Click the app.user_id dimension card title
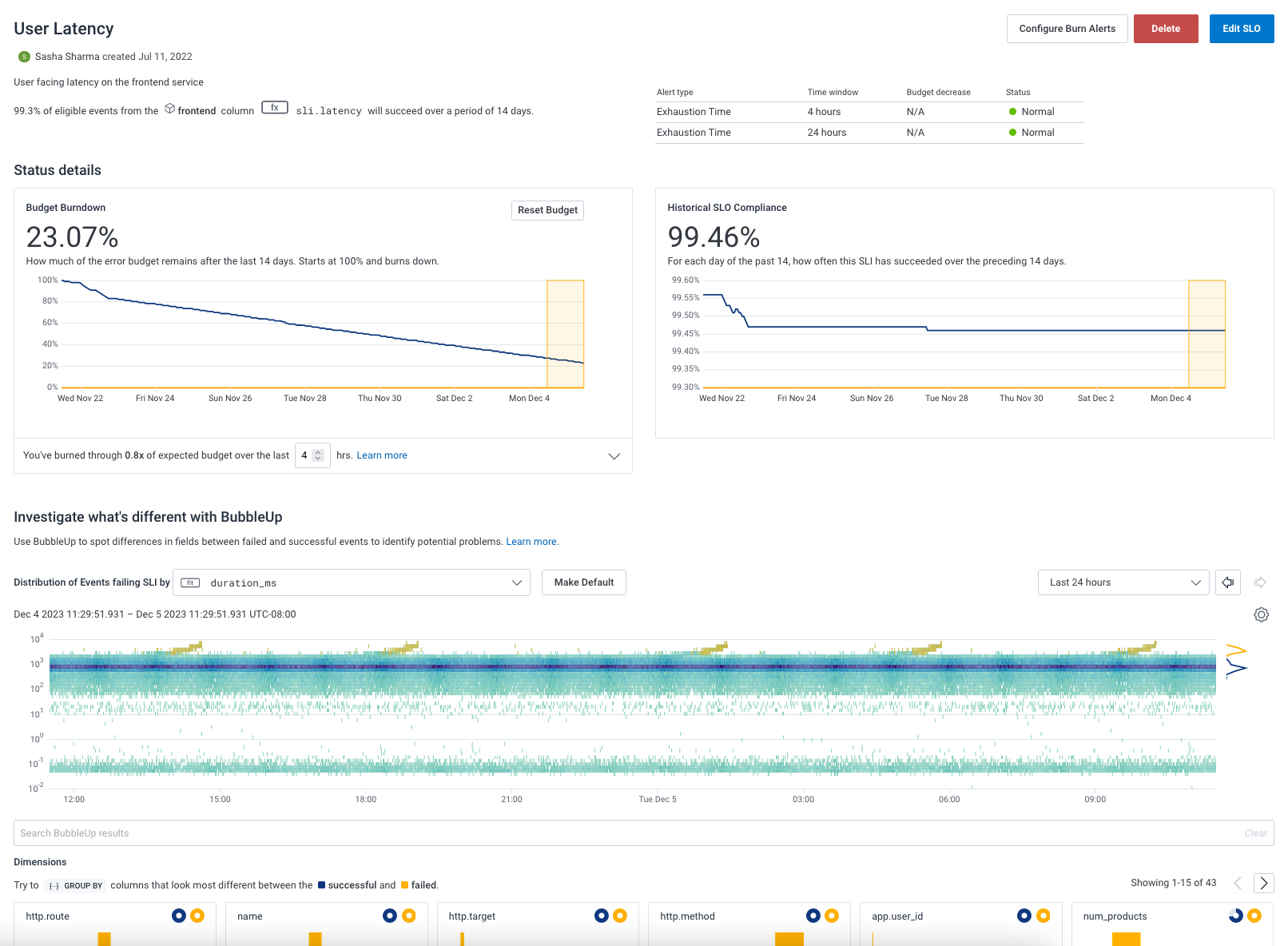Viewport: 1288px width, 946px height. tap(897, 916)
